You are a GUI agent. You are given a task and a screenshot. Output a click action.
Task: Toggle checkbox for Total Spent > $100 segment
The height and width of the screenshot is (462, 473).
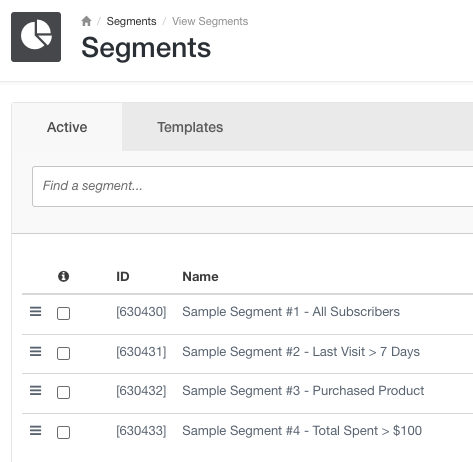63,432
